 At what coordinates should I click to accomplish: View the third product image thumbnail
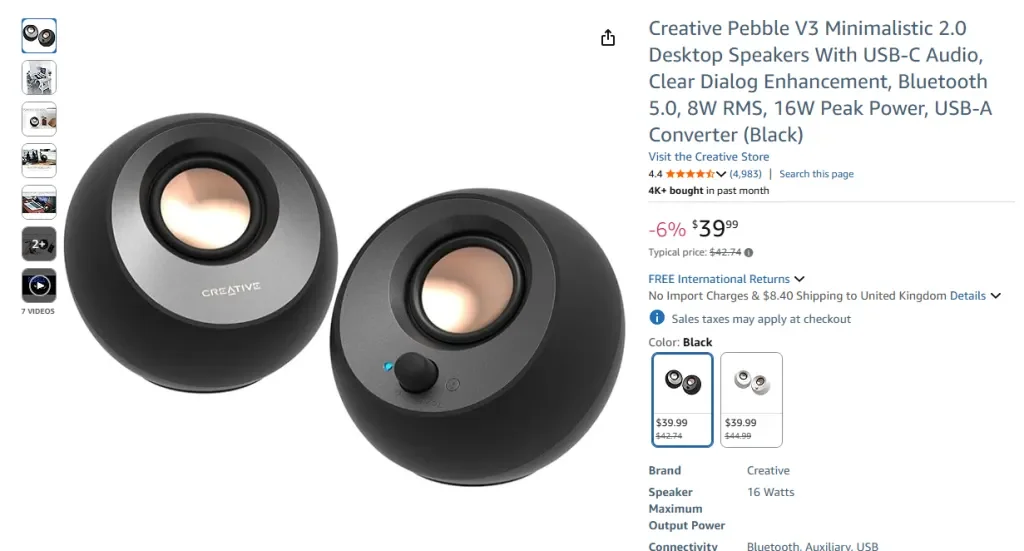click(39, 119)
